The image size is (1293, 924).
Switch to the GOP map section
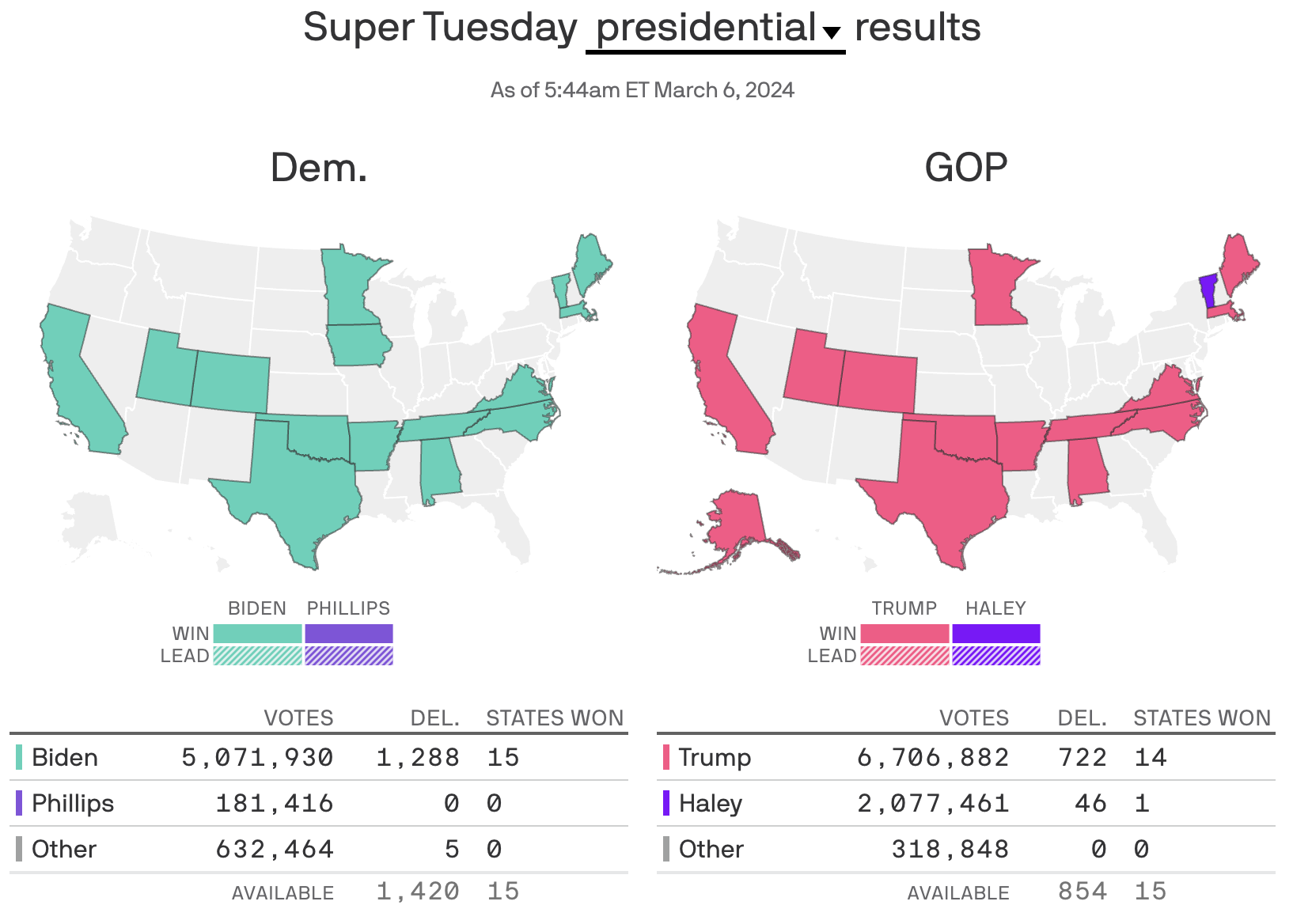tap(967, 166)
